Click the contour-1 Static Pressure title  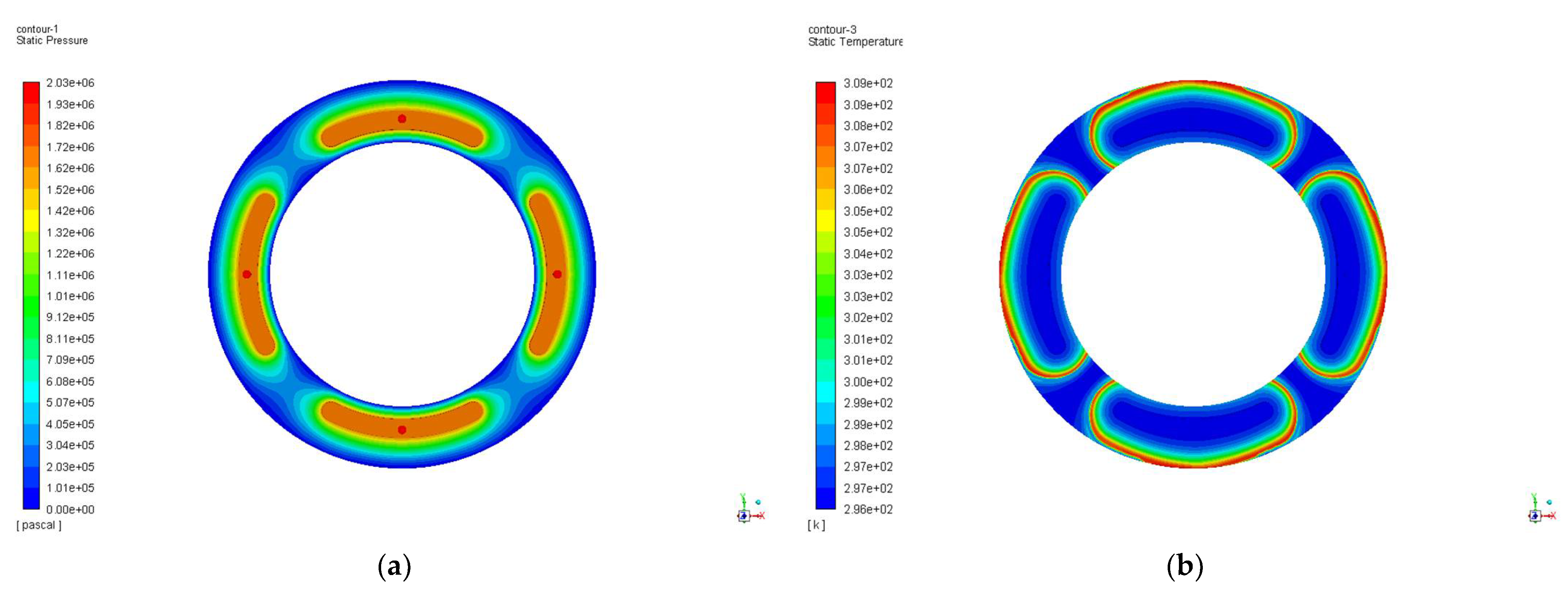(x=52, y=35)
